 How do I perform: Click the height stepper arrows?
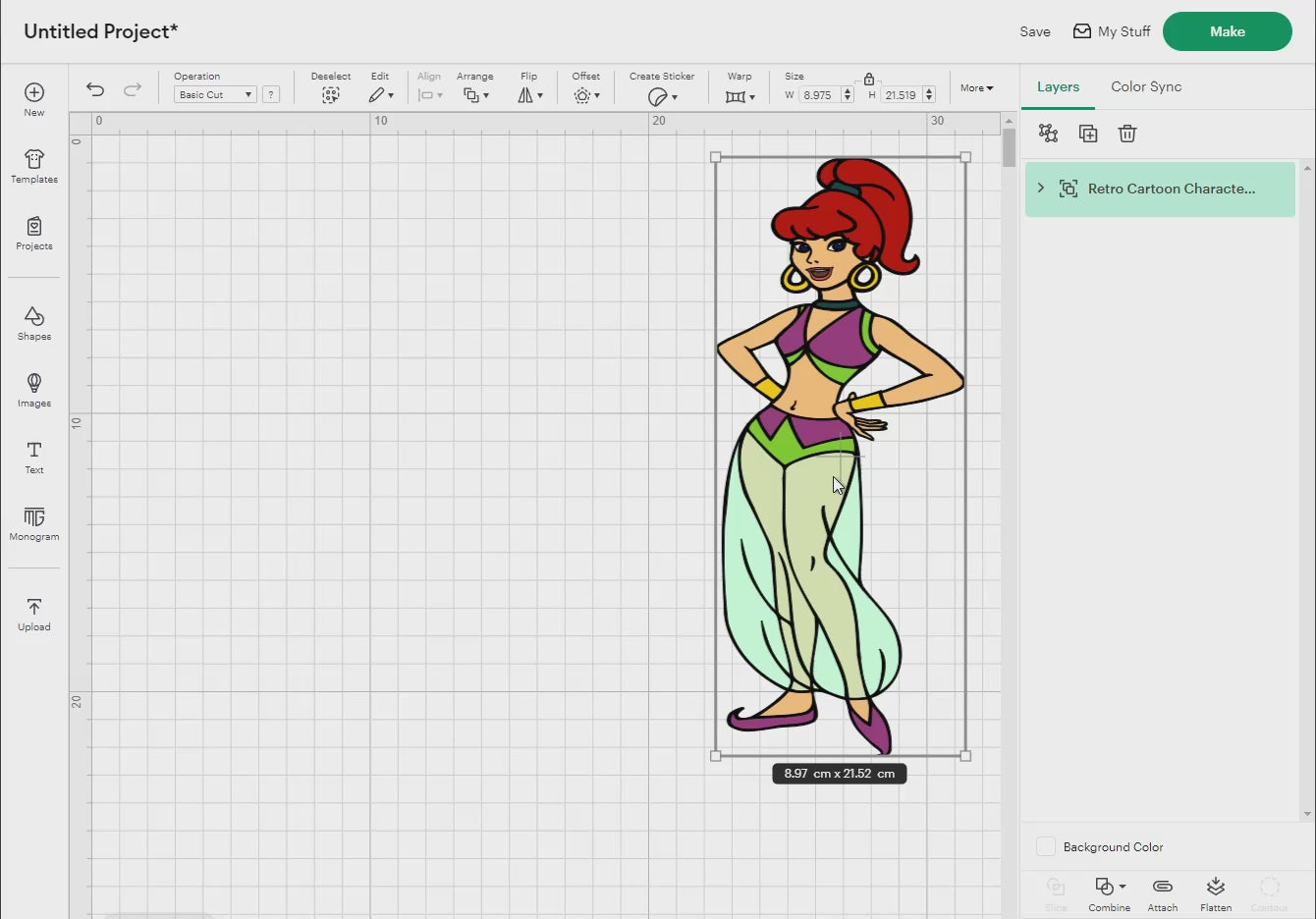[929, 95]
